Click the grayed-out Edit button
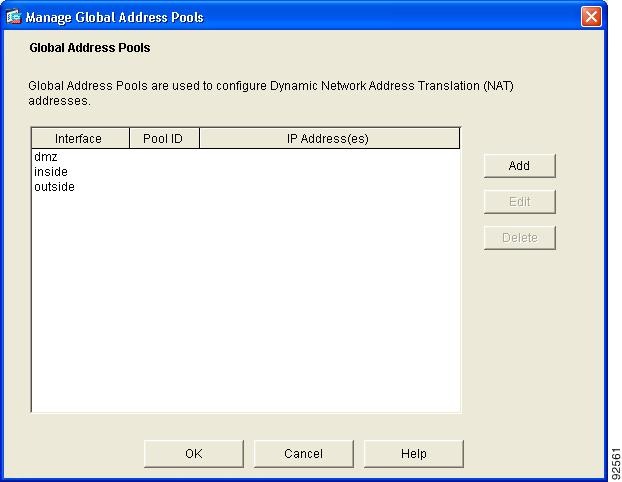 point(519,202)
